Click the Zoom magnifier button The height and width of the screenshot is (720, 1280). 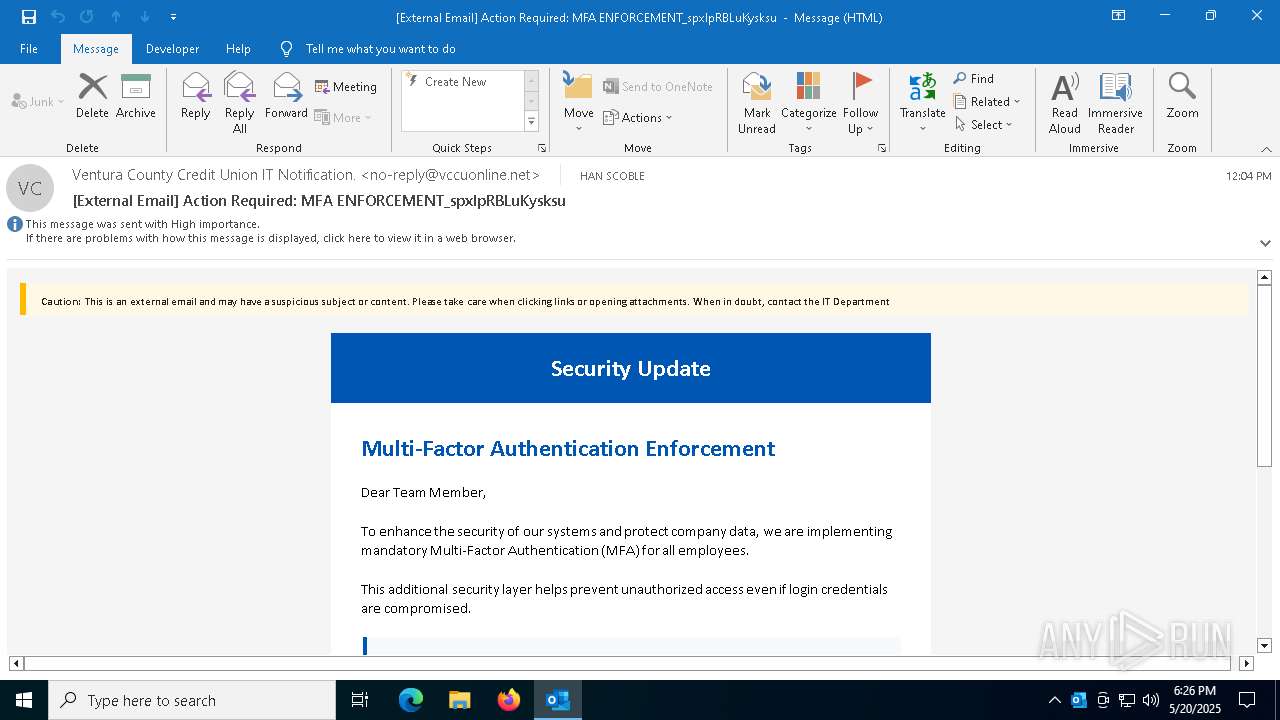1182,96
